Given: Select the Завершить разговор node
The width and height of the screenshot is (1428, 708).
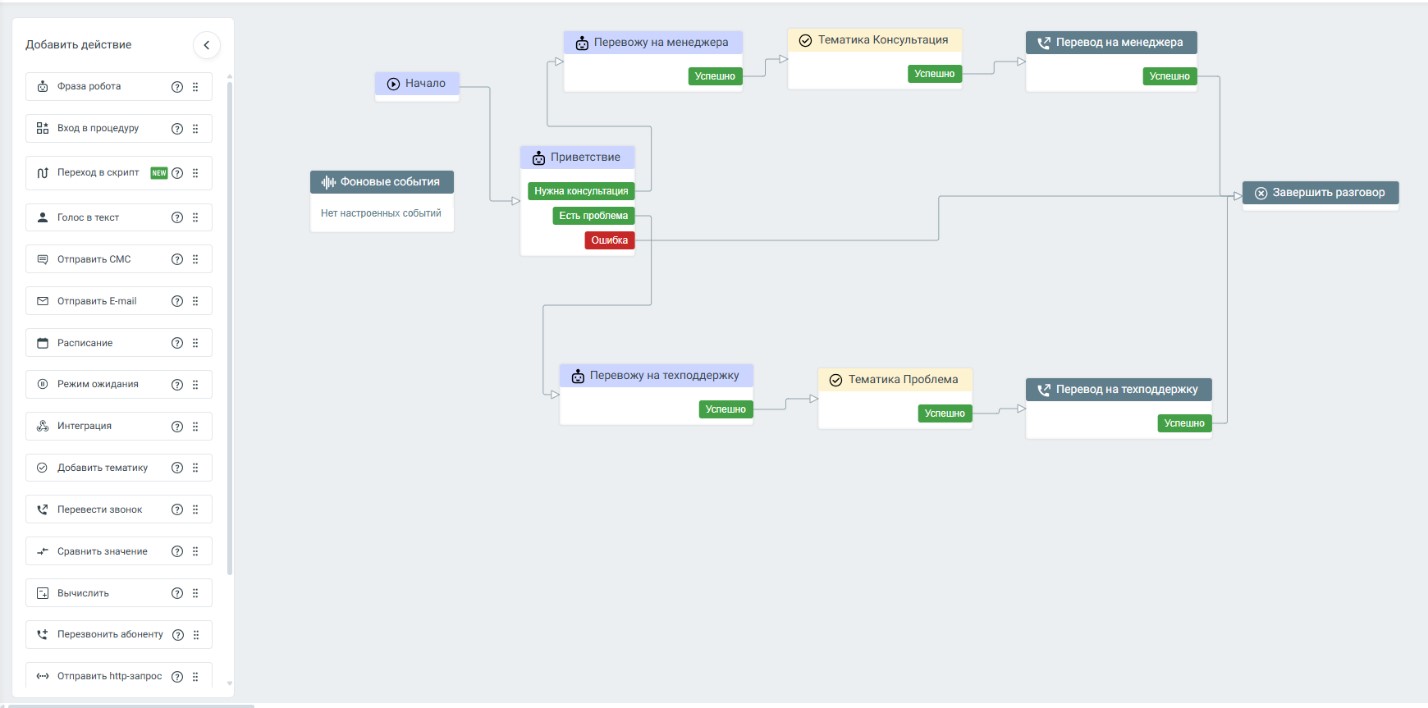Looking at the screenshot, I should [x=1320, y=193].
